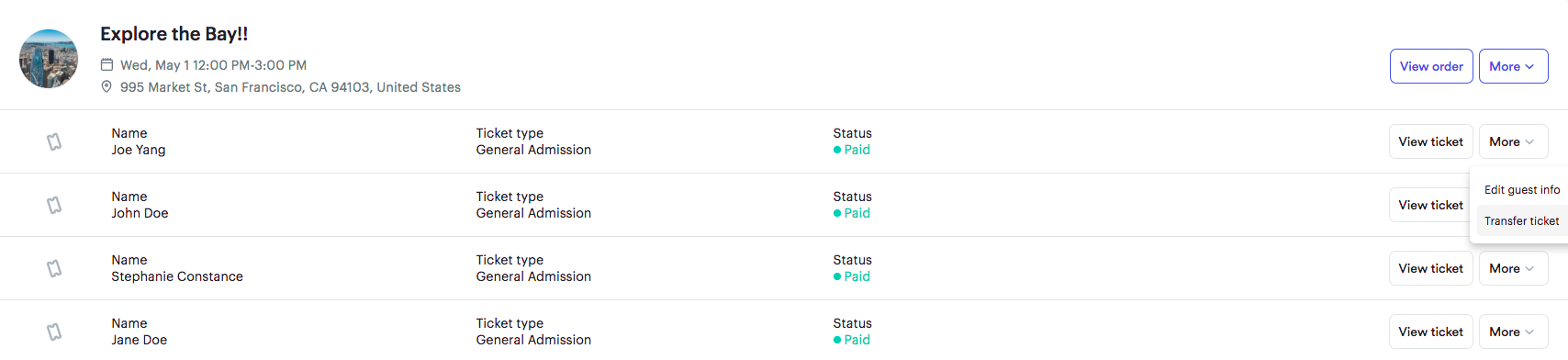1568x360 pixels.
Task: Open More dropdown for Joe Yang's ticket
Action: tap(1513, 141)
